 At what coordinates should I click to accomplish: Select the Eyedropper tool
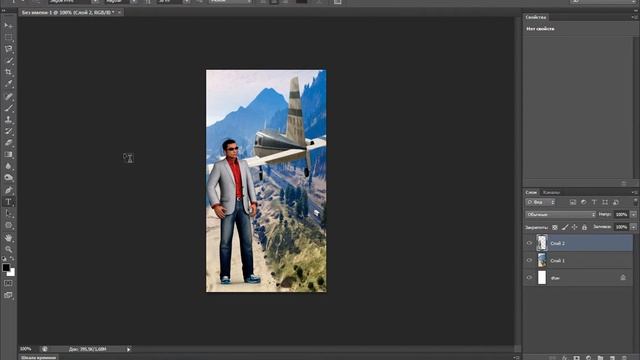click(x=8, y=84)
